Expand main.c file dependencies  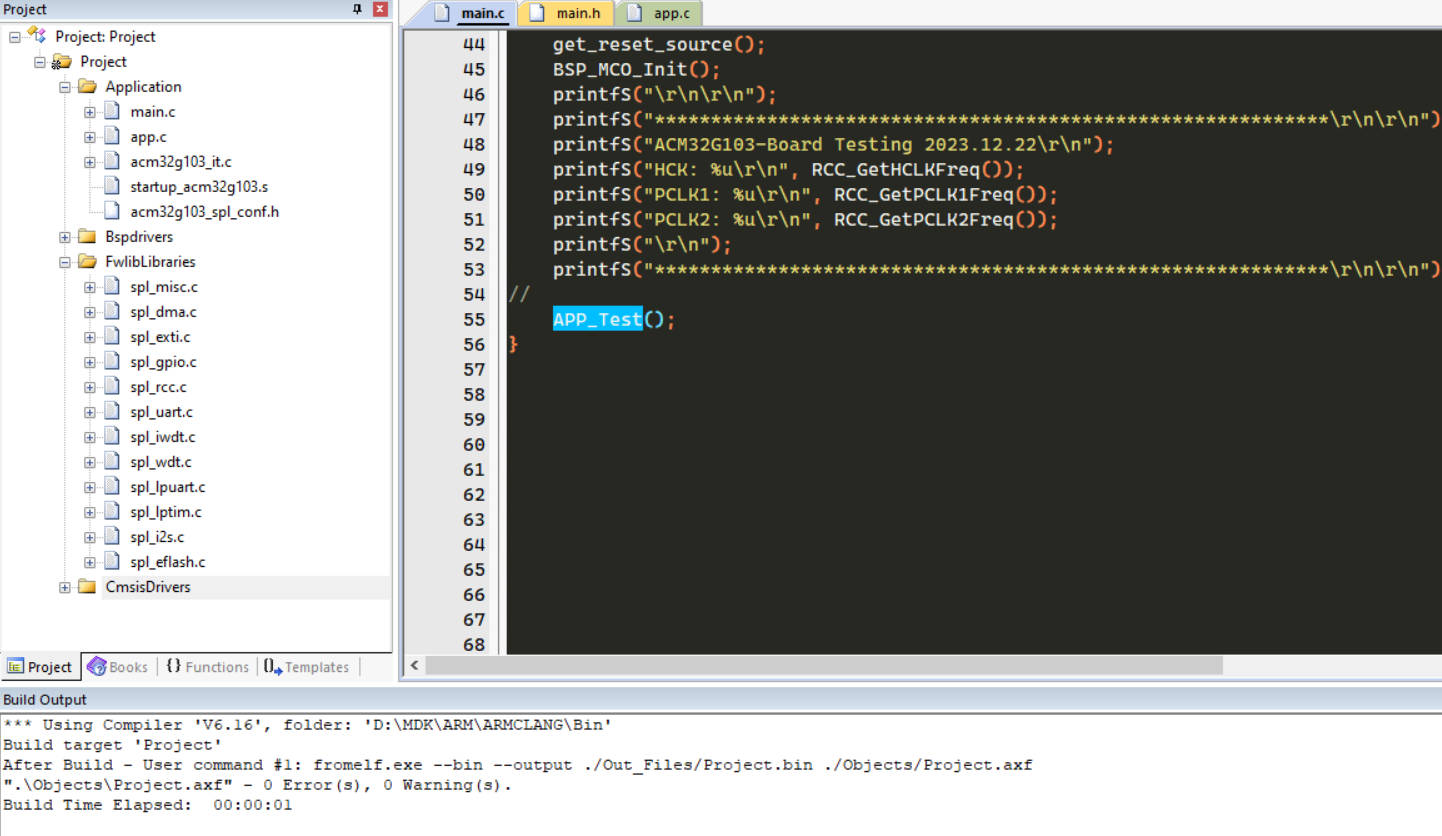pos(90,112)
